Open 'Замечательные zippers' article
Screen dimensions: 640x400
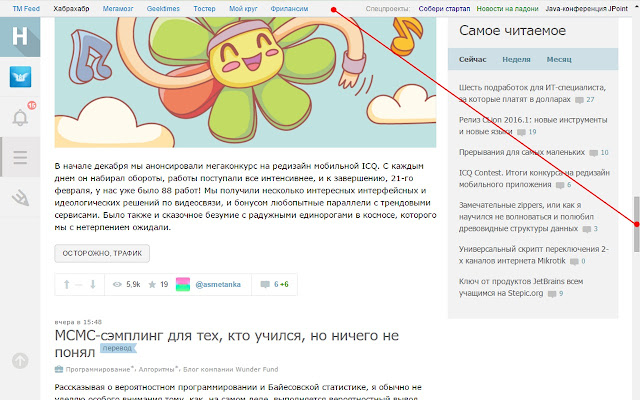click(526, 217)
